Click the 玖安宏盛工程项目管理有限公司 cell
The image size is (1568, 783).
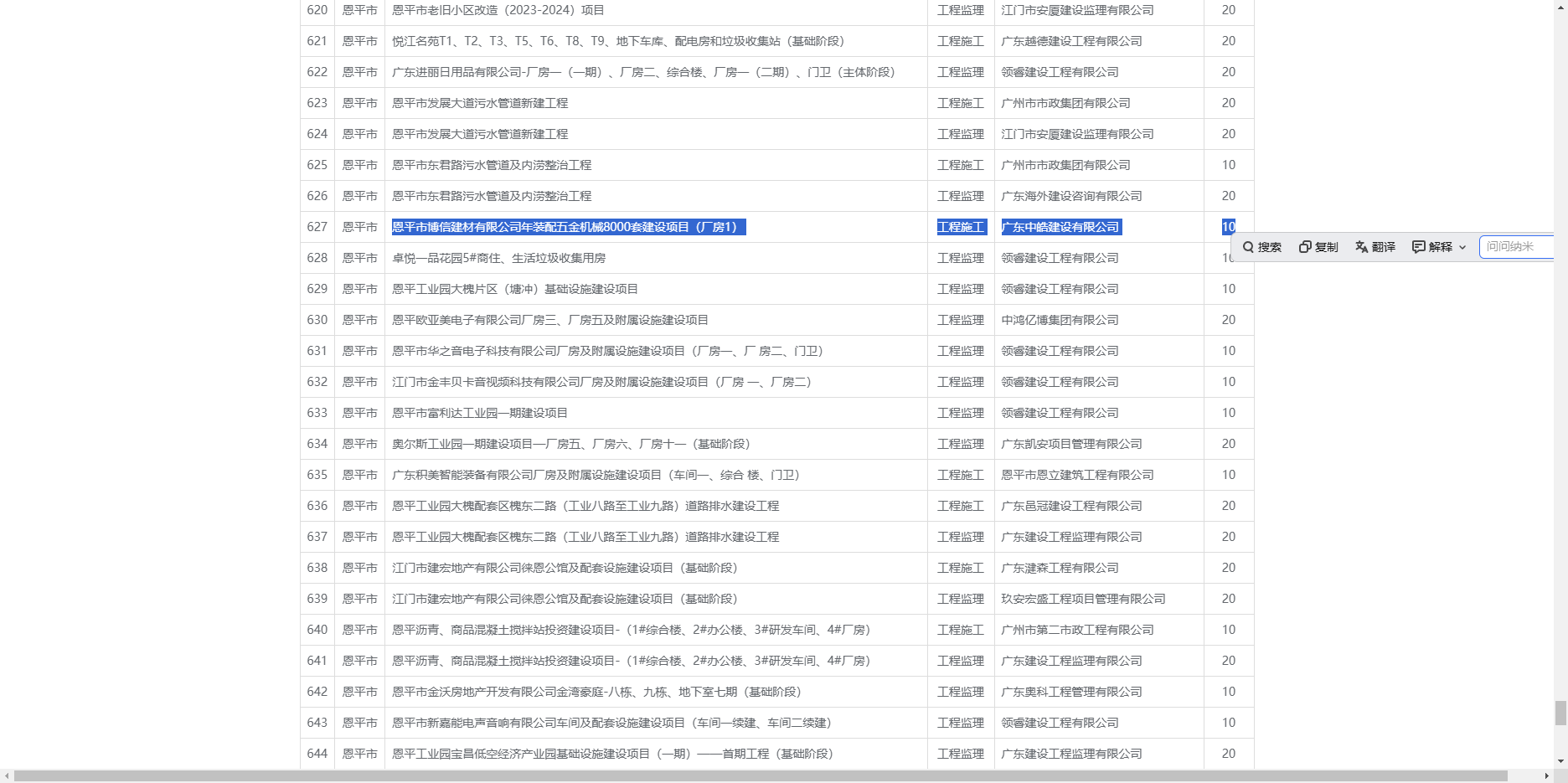[1083, 599]
